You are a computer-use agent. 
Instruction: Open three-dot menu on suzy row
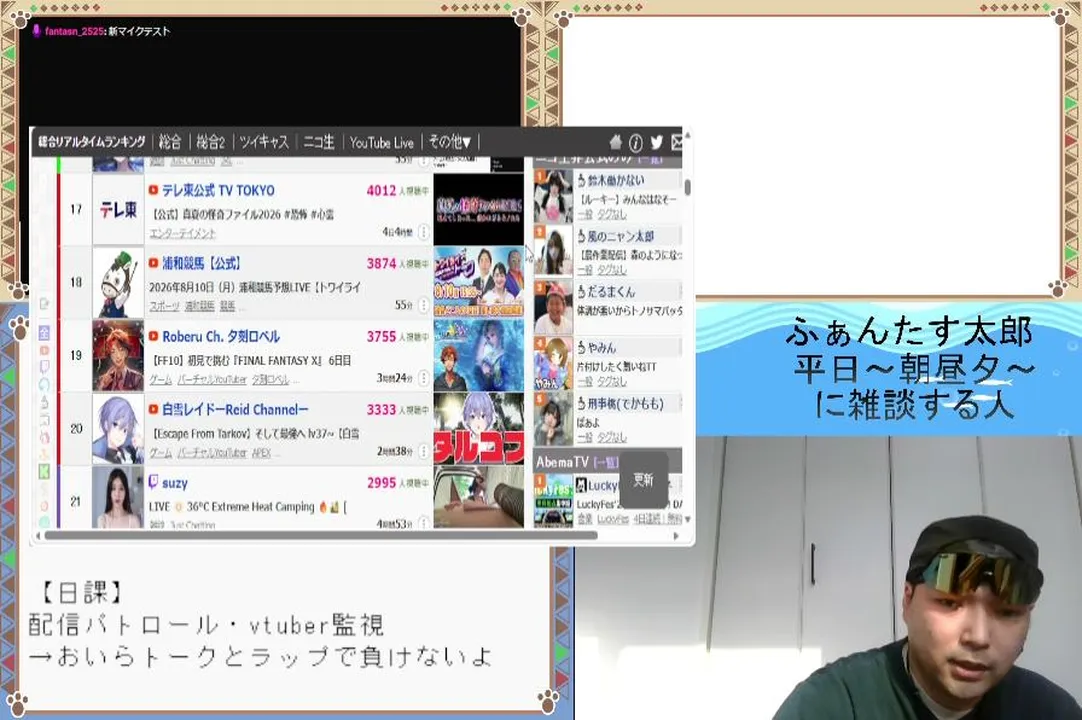(424, 523)
